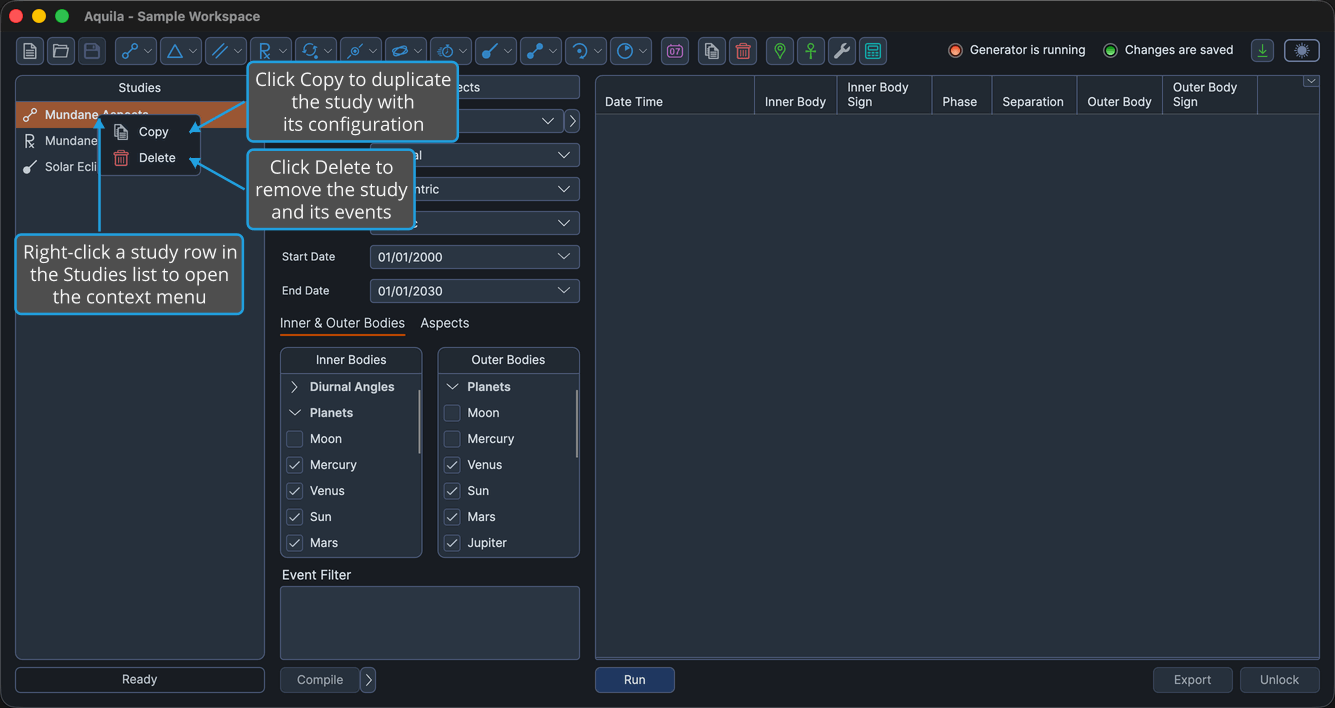The image size is (1335, 708).
Task: Click the copy study toolbar icon
Action: click(712, 51)
